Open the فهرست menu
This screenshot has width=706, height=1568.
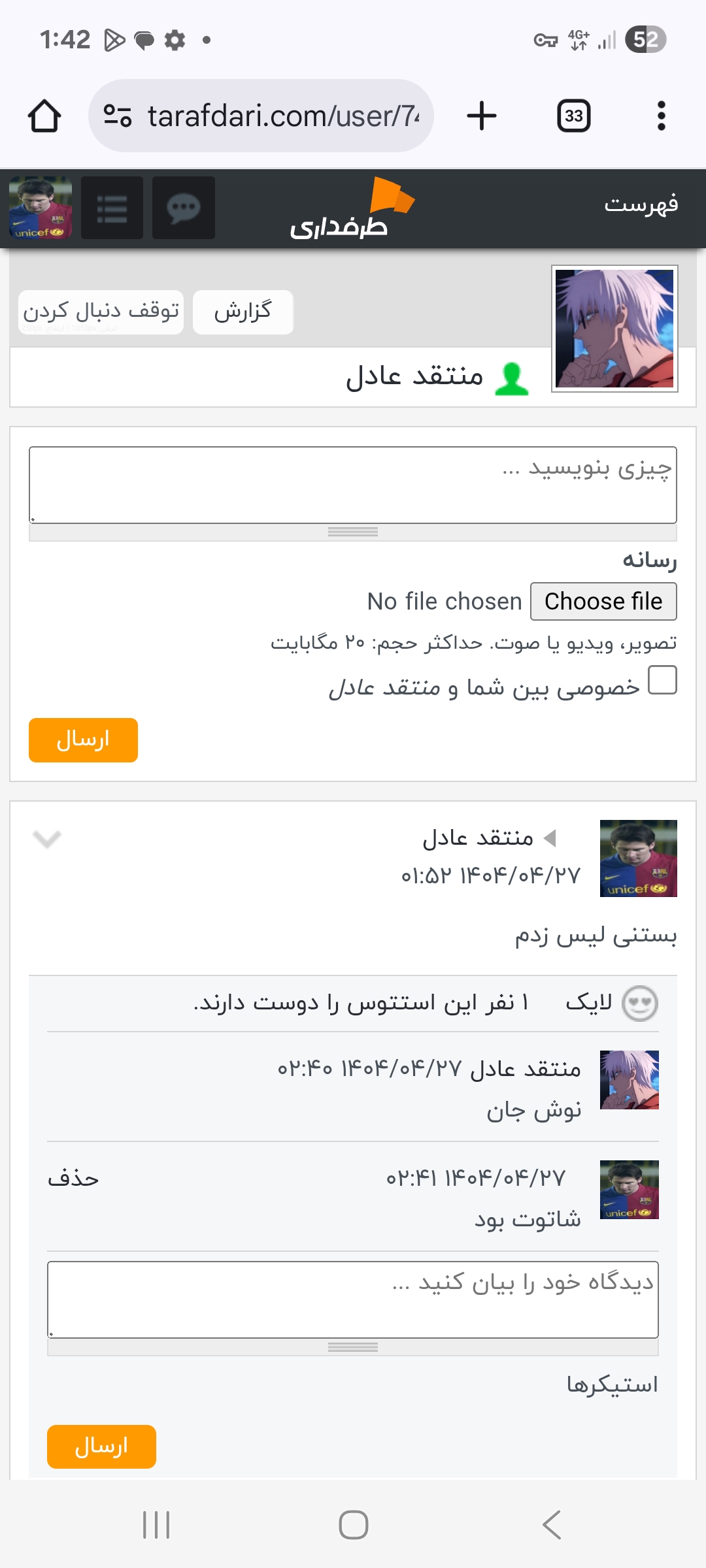tap(641, 204)
